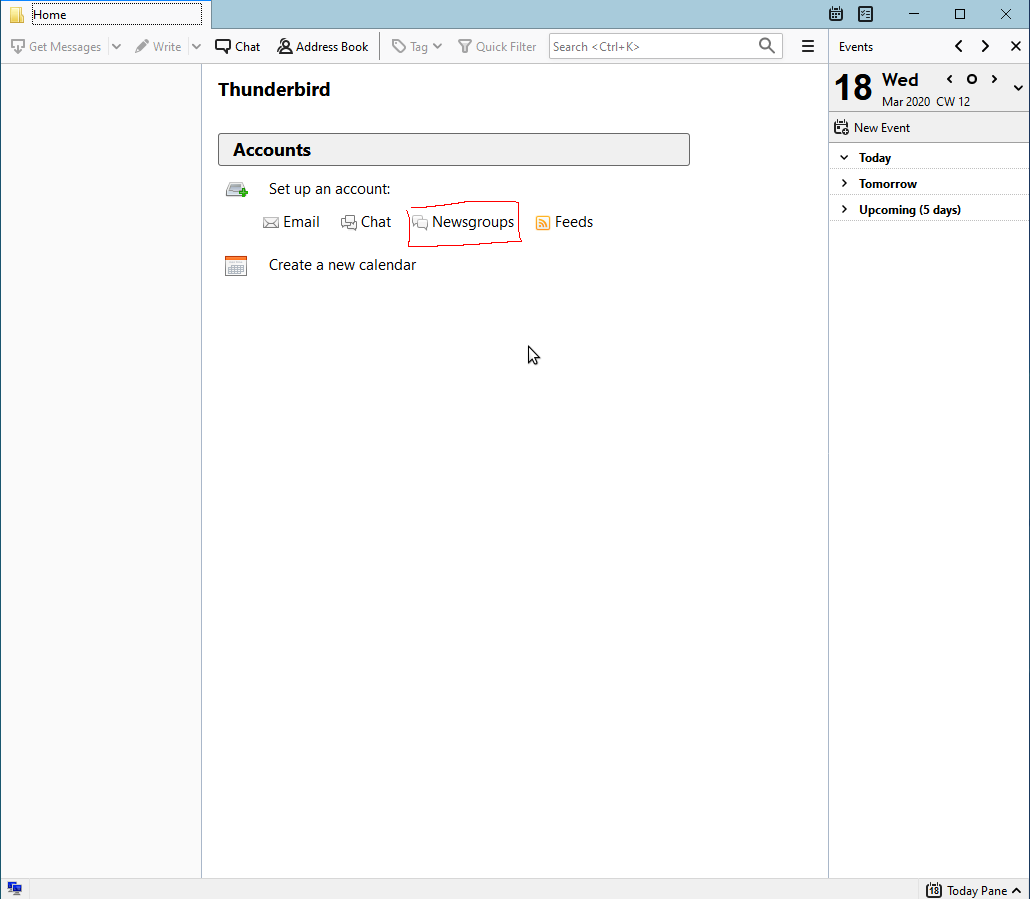The height and width of the screenshot is (899, 1030).
Task: Click Create a new calendar
Action: point(342,265)
